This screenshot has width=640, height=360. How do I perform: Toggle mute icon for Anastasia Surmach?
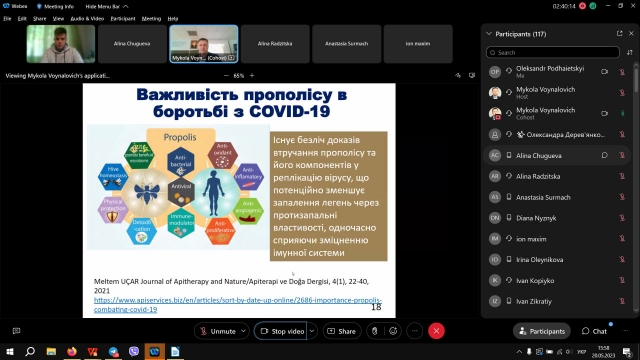(622, 197)
